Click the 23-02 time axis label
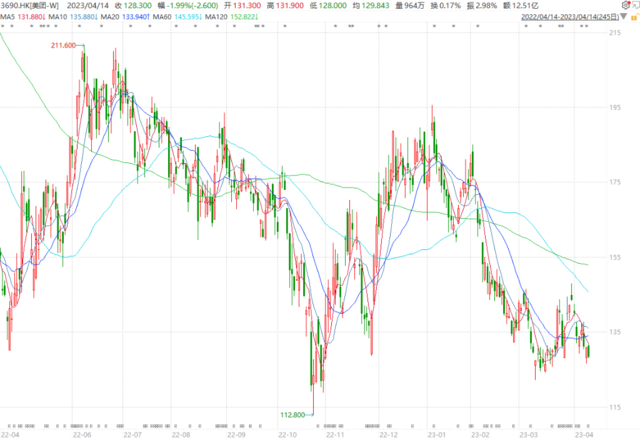The height and width of the screenshot is (438, 640). tap(480, 434)
